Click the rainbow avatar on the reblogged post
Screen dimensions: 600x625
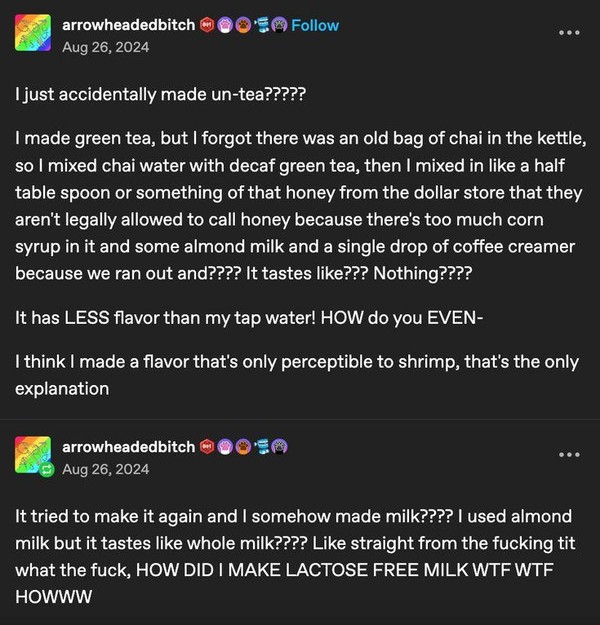coord(33,454)
